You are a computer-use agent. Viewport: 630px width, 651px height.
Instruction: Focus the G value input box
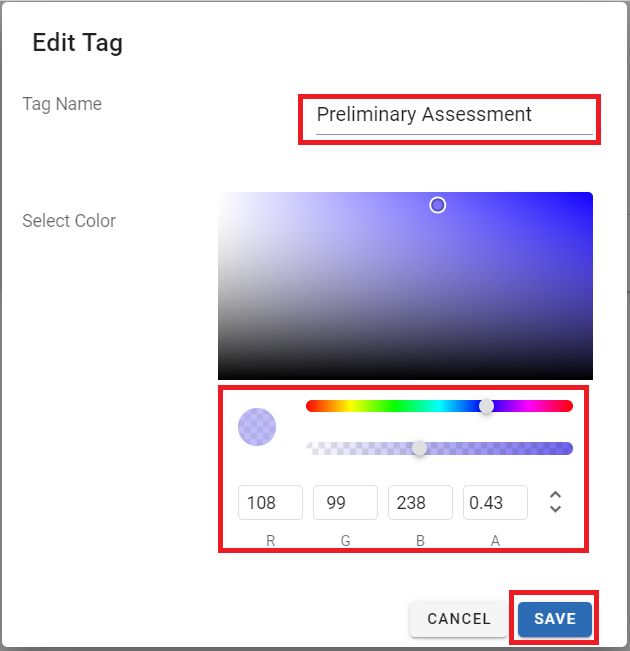[x=345, y=503]
